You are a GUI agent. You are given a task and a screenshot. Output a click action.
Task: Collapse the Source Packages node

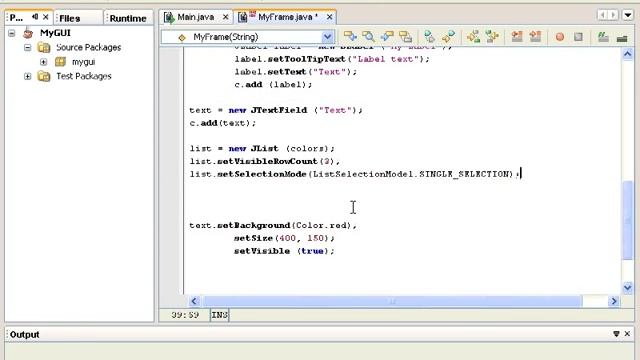point(27,47)
